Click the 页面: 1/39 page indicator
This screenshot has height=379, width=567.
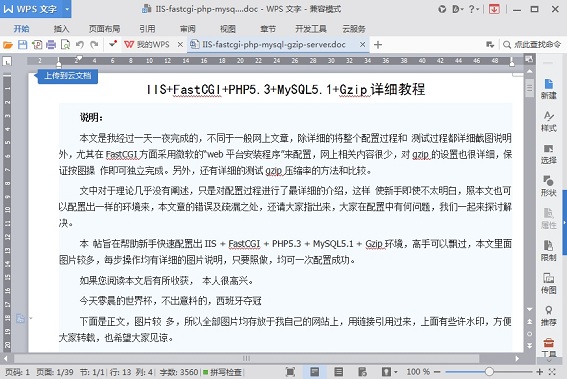point(55,372)
